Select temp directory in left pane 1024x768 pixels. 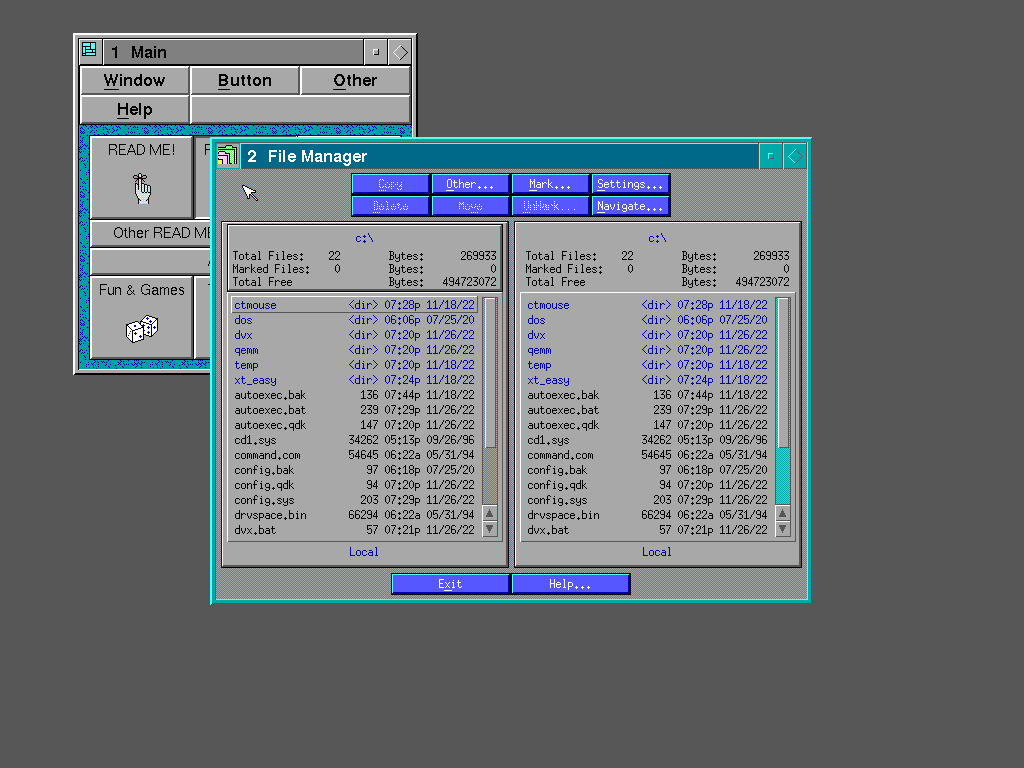(x=355, y=365)
